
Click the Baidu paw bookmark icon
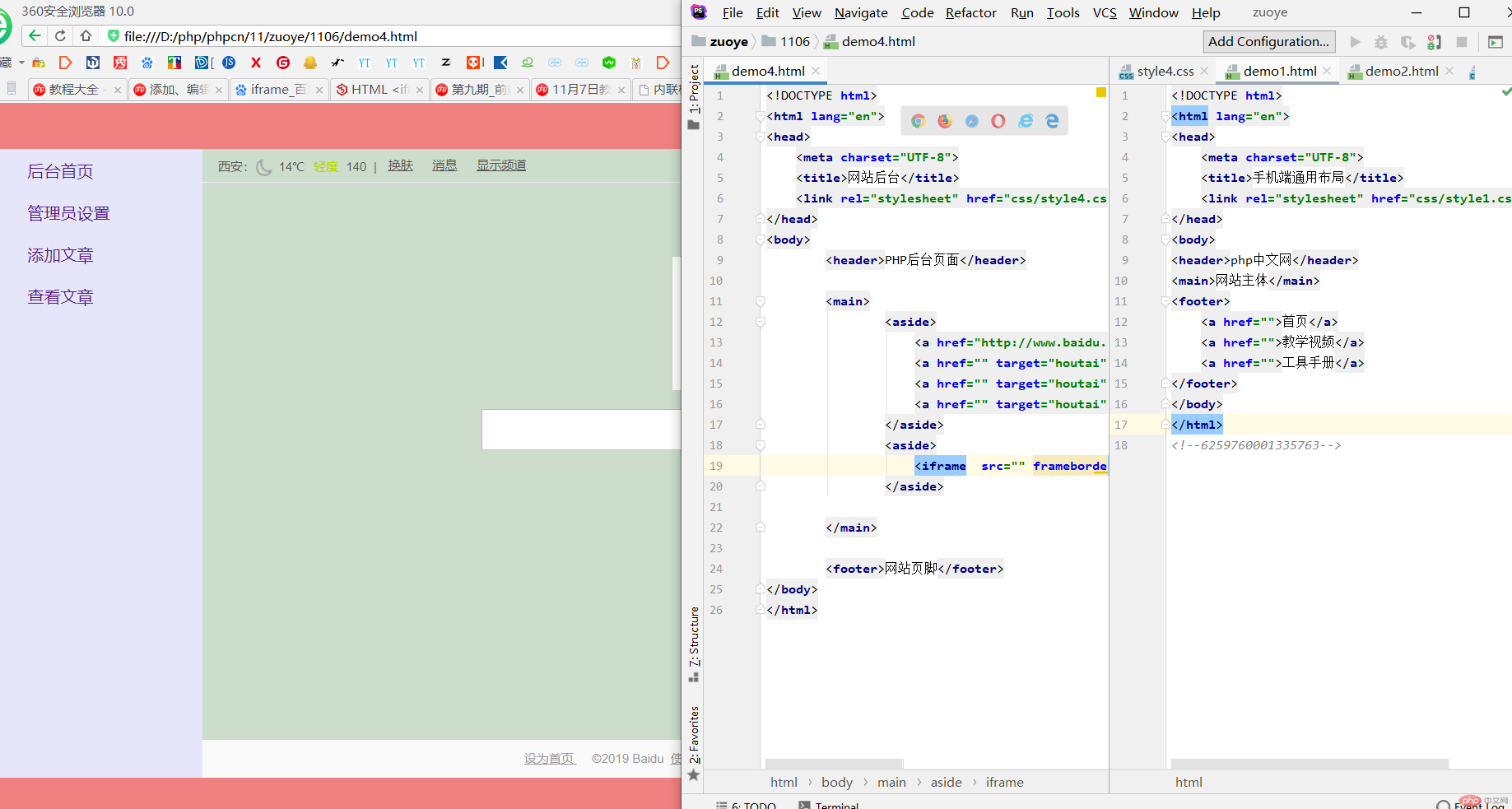tap(147, 63)
